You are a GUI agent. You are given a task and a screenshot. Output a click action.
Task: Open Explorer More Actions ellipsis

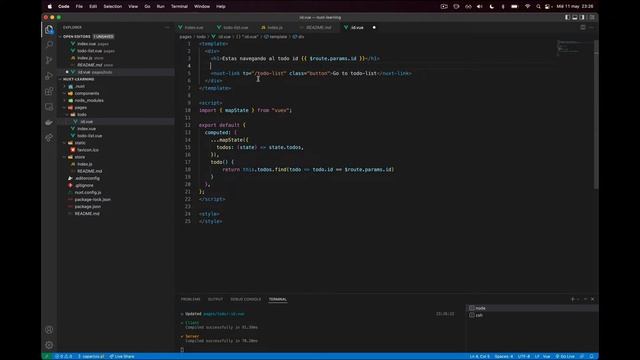tap(167, 27)
